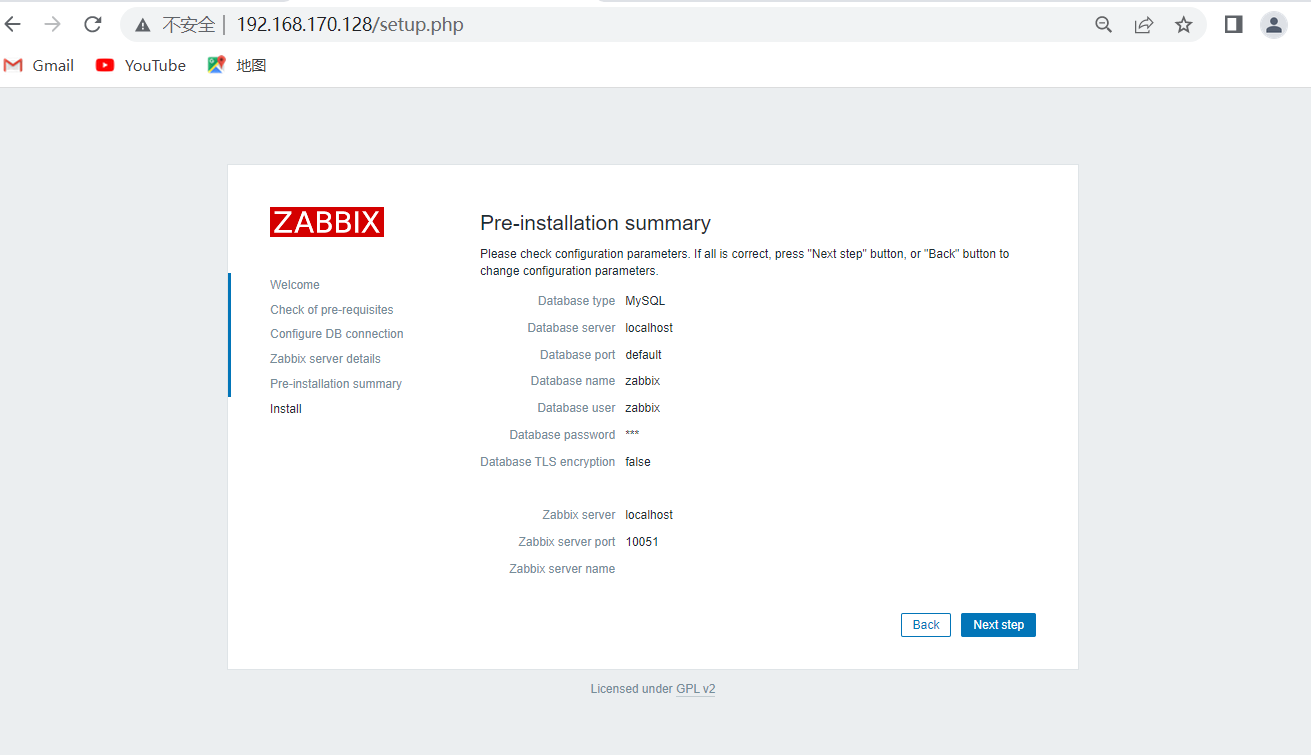
Task: Open the 地图 maps bookmark
Action: tap(237, 65)
